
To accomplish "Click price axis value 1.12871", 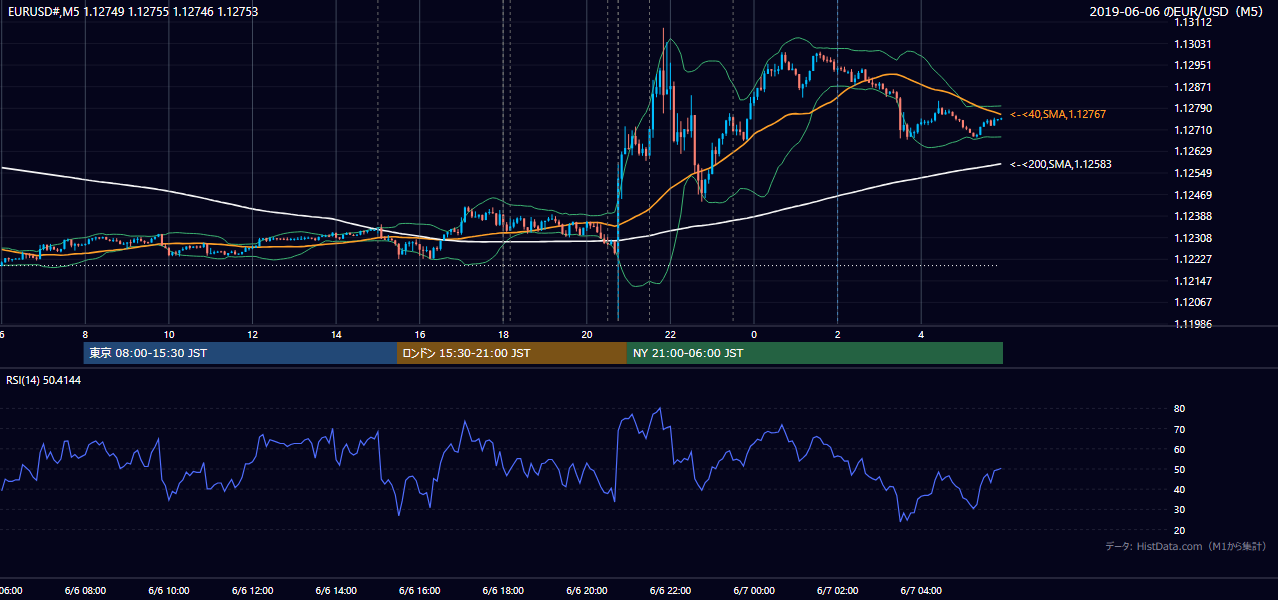I will 1192,87.
